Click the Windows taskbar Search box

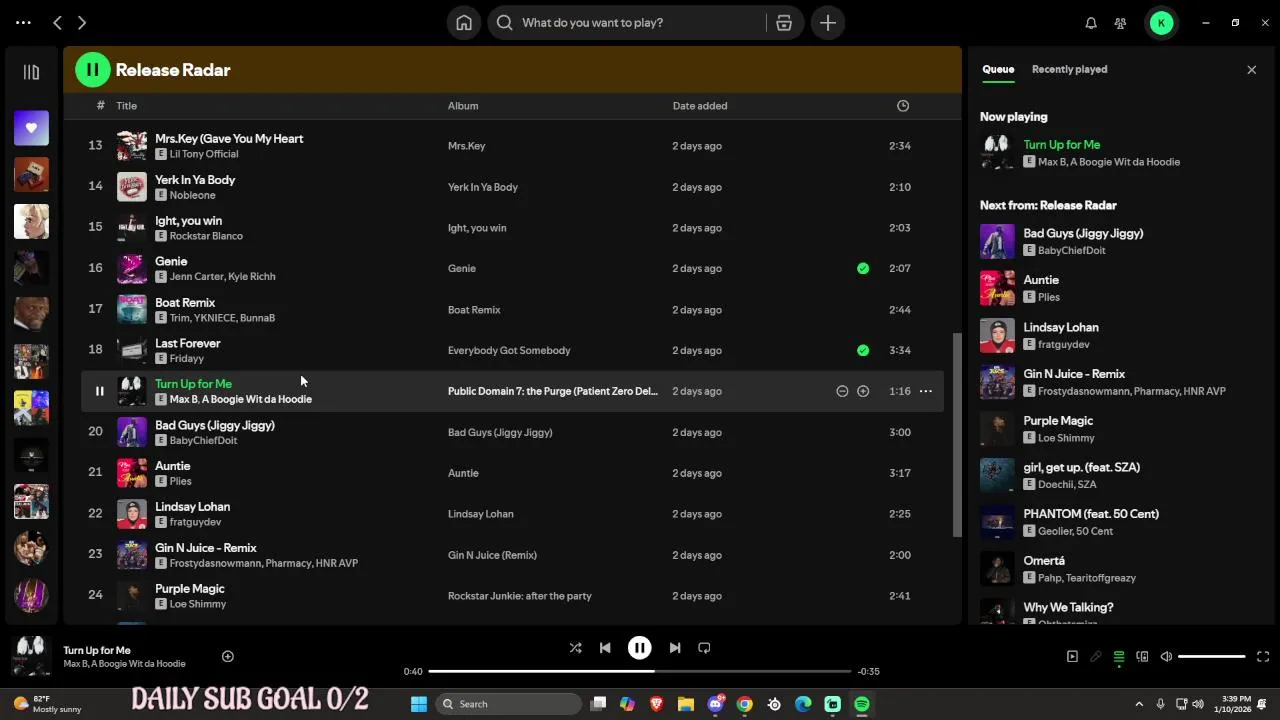click(x=508, y=704)
